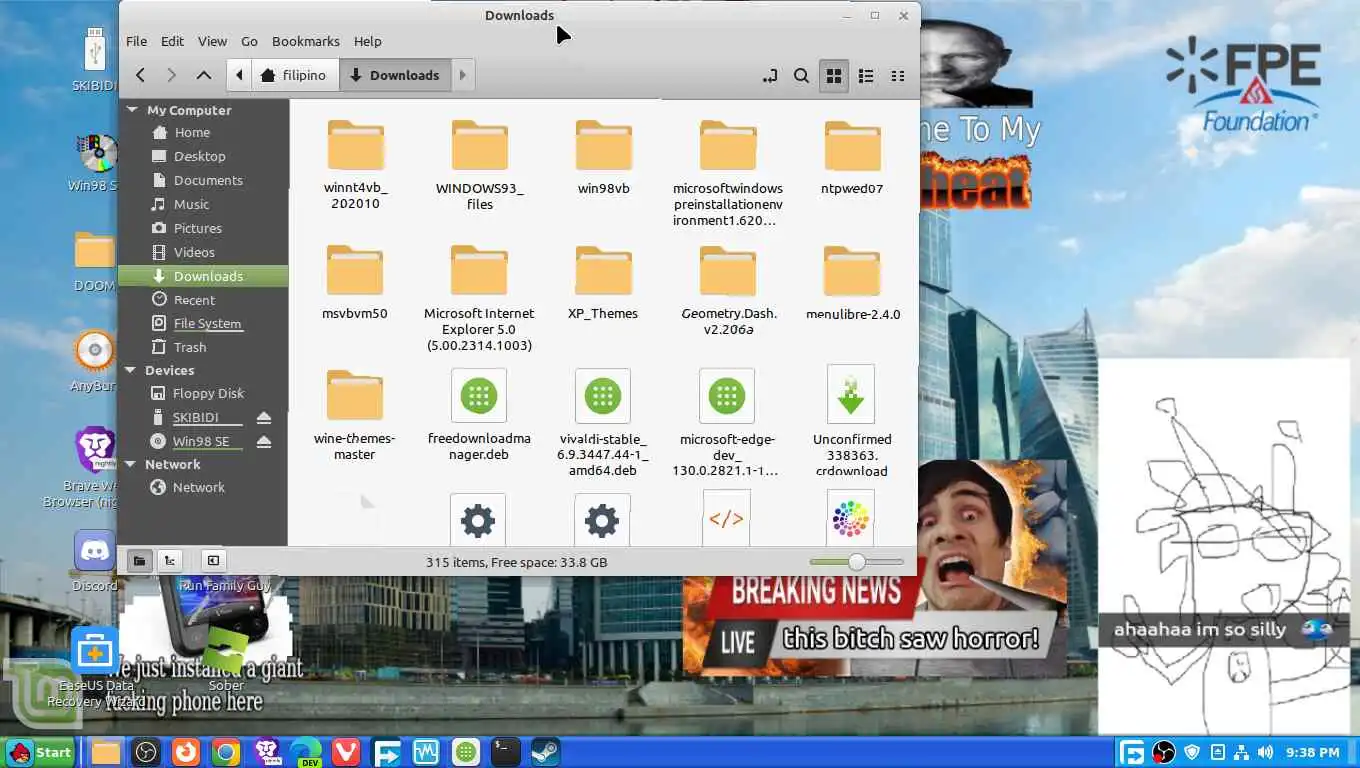Select freedownloadmanager.deb package
Viewport: 1360px width, 768px height.
[x=479, y=416]
